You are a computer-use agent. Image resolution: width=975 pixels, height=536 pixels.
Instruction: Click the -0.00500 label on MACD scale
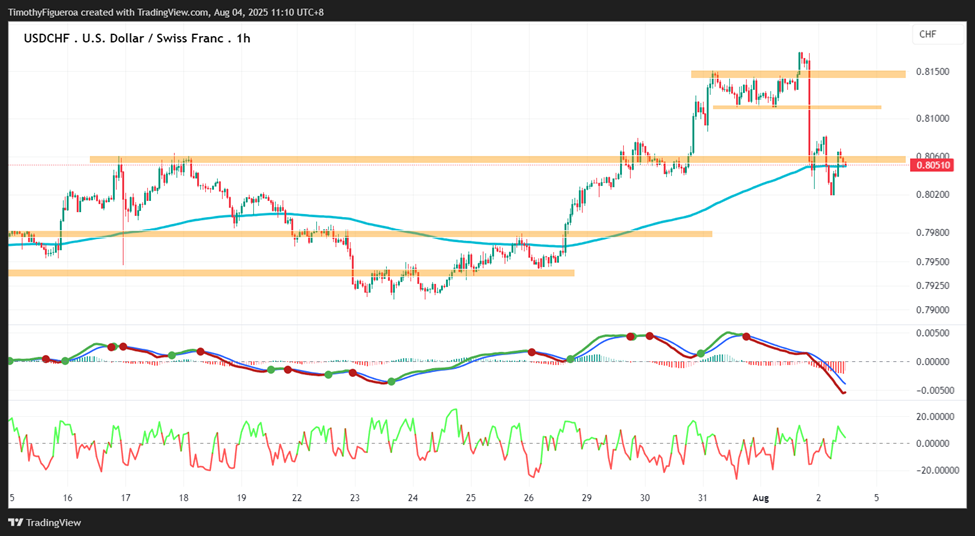point(933,390)
